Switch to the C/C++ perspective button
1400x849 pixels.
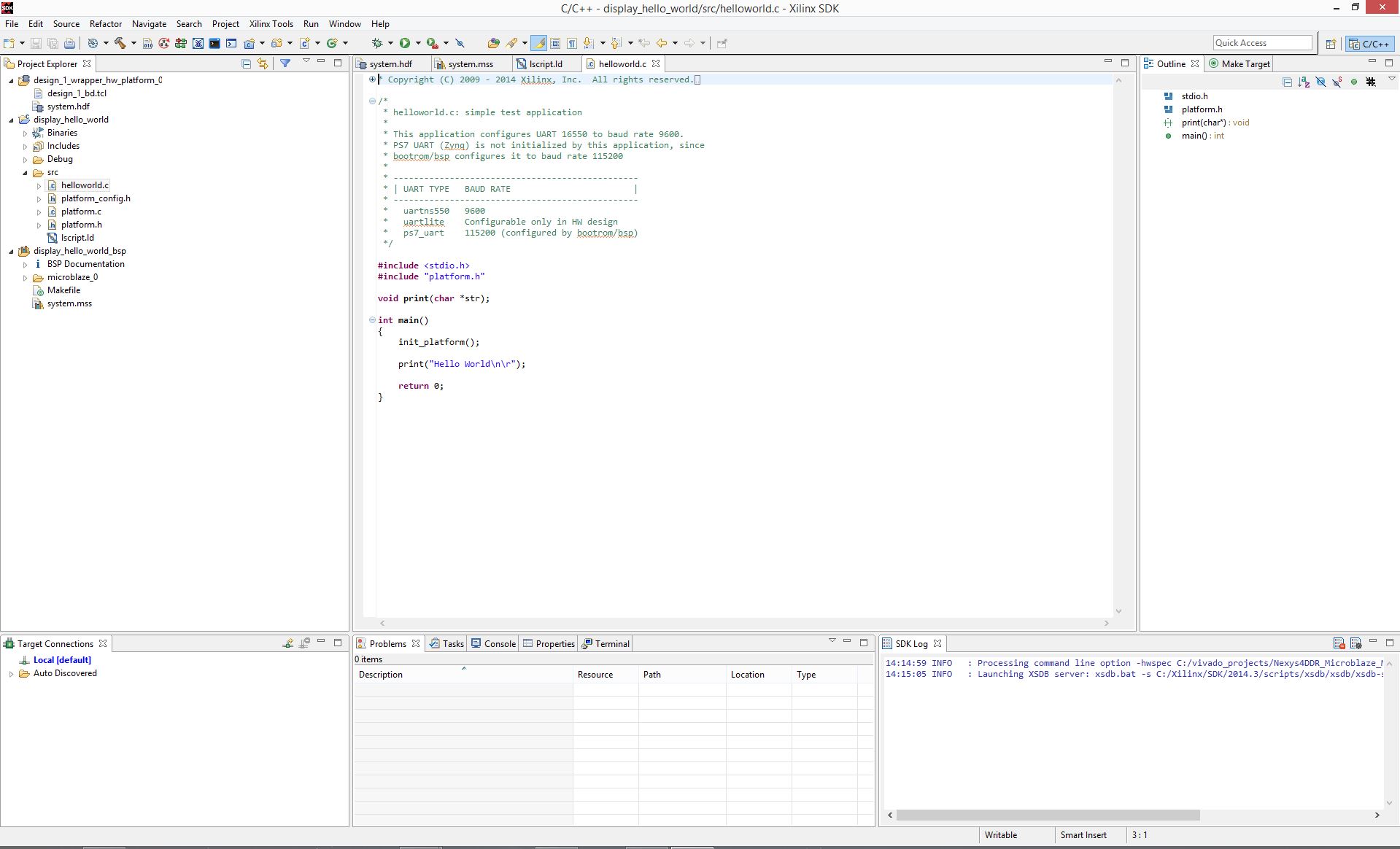pyautogui.click(x=1369, y=44)
